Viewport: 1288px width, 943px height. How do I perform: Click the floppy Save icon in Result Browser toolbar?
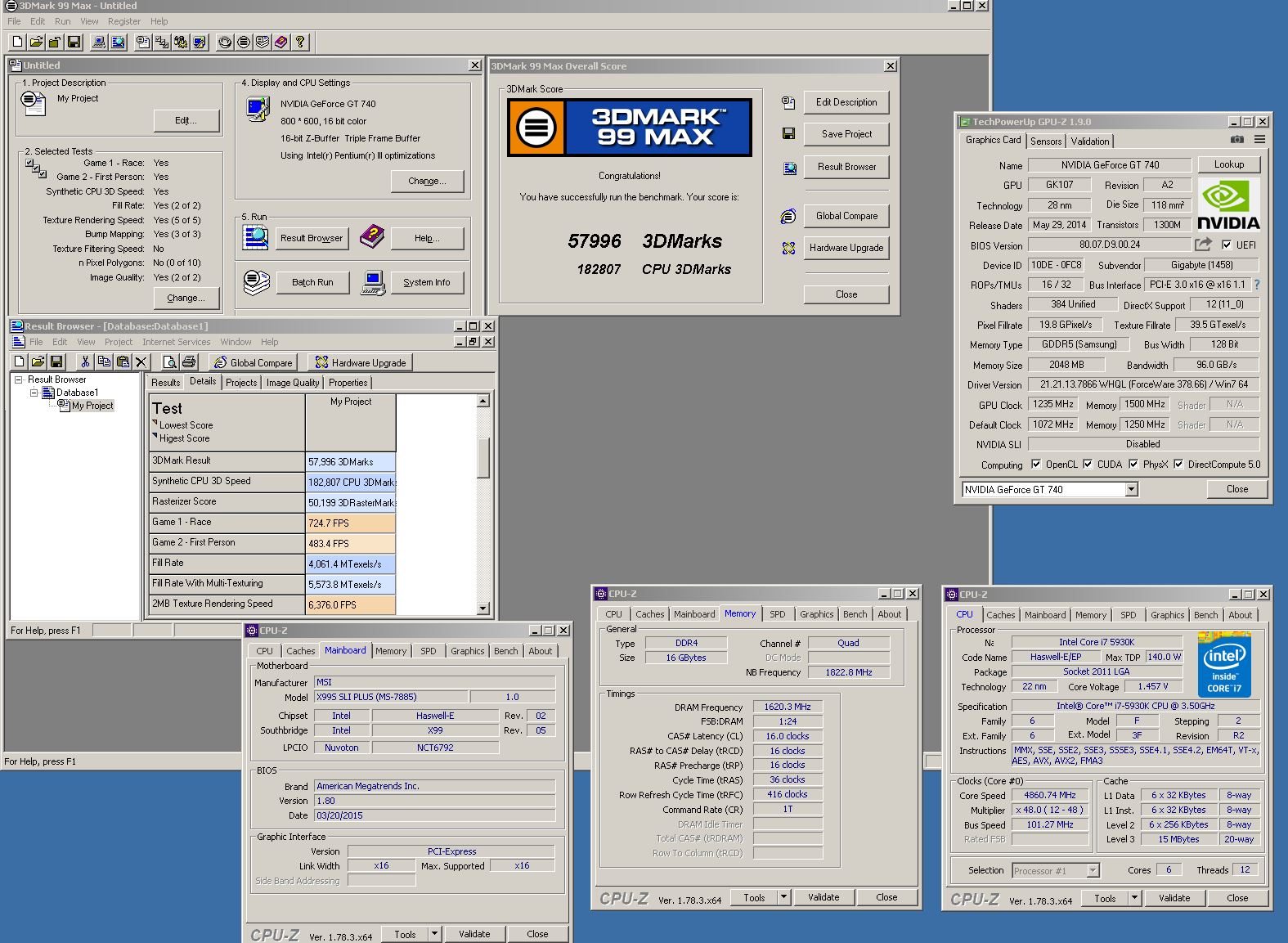point(56,361)
